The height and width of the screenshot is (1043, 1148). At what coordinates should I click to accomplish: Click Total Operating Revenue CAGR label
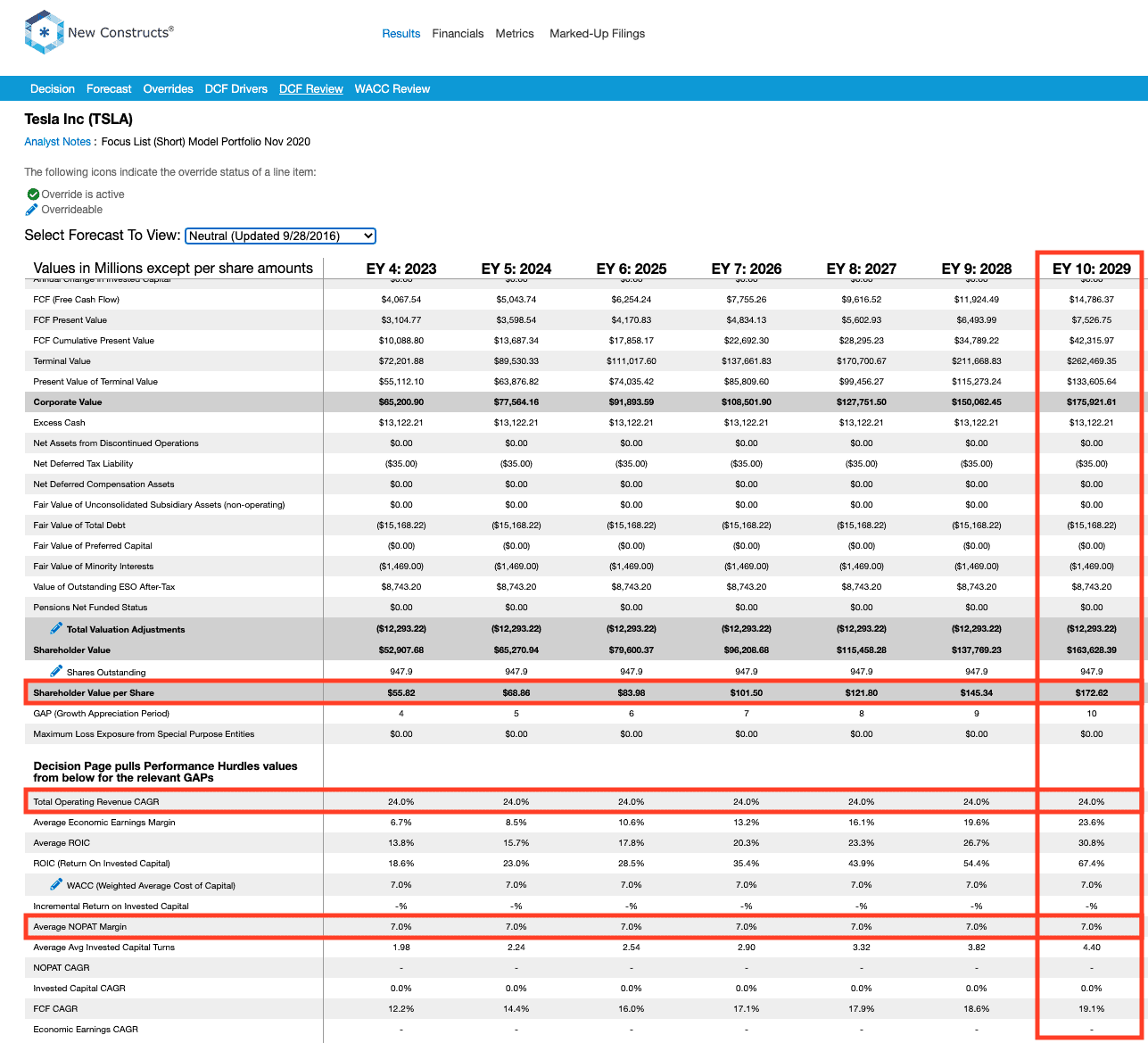coord(96,802)
